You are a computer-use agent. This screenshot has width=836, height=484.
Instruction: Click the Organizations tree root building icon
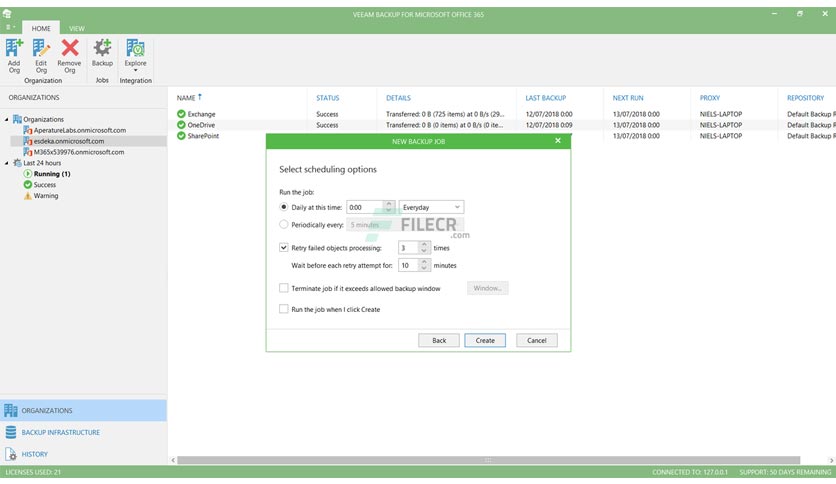pos(17,119)
